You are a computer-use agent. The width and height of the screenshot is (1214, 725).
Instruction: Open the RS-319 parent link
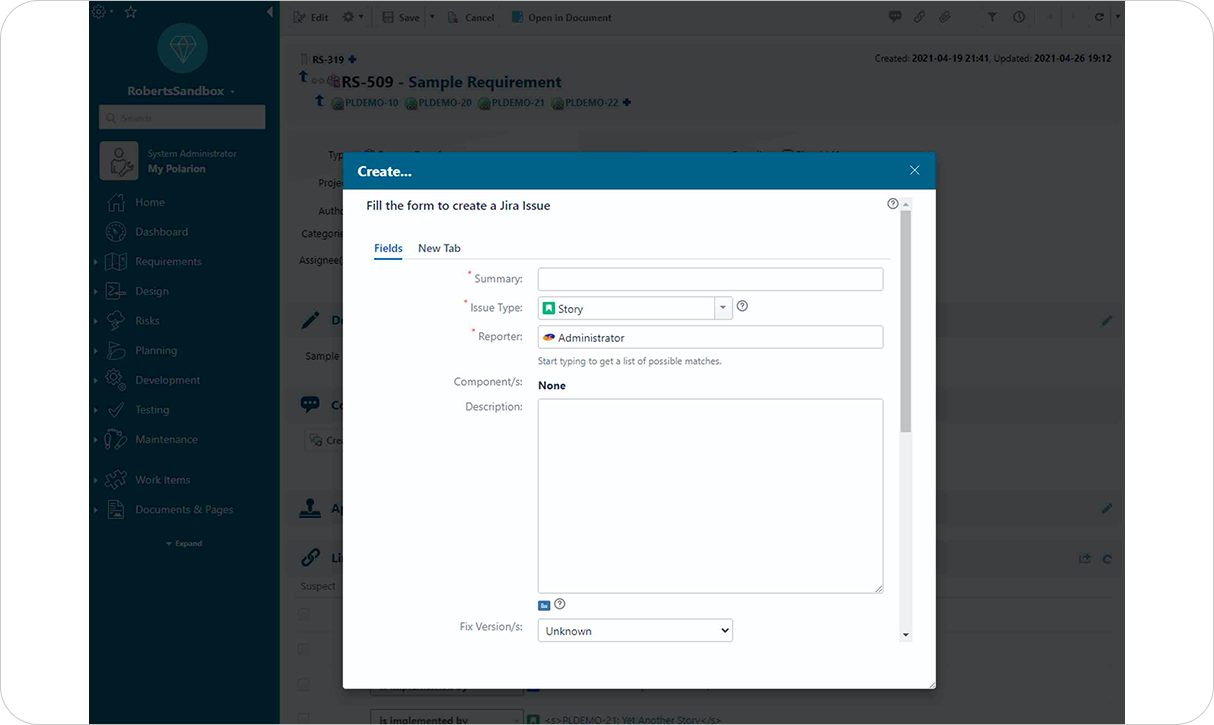328,60
